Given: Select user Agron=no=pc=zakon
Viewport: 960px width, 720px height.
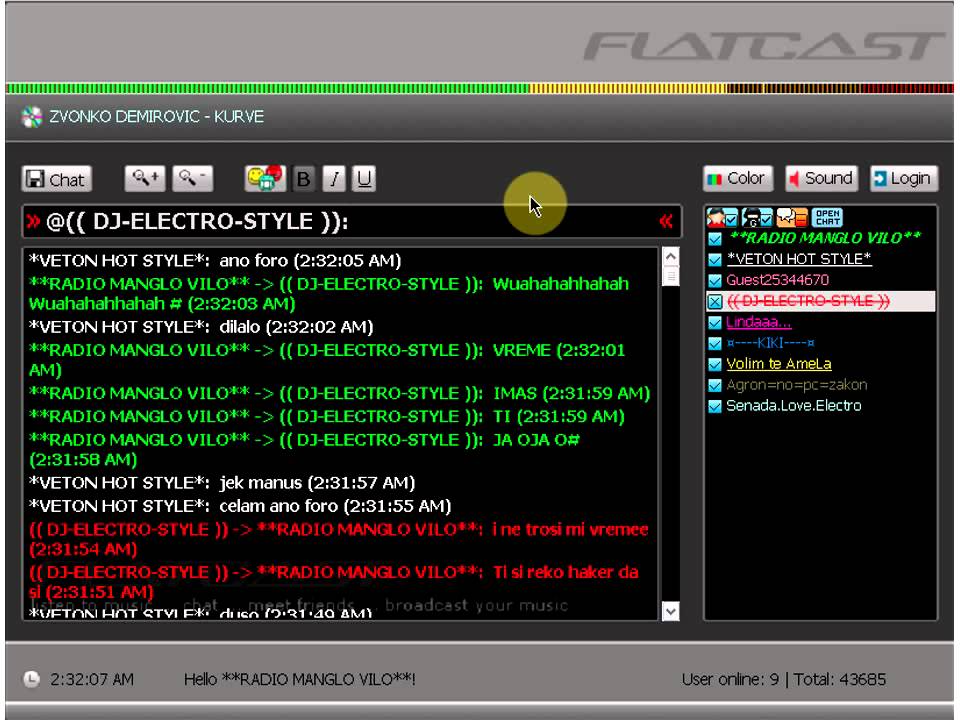Looking at the screenshot, I should tap(797, 384).
